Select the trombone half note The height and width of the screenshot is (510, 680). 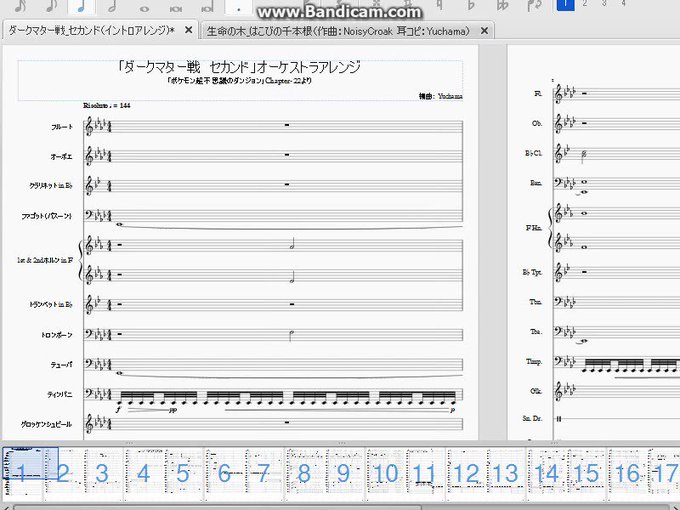[291, 336]
